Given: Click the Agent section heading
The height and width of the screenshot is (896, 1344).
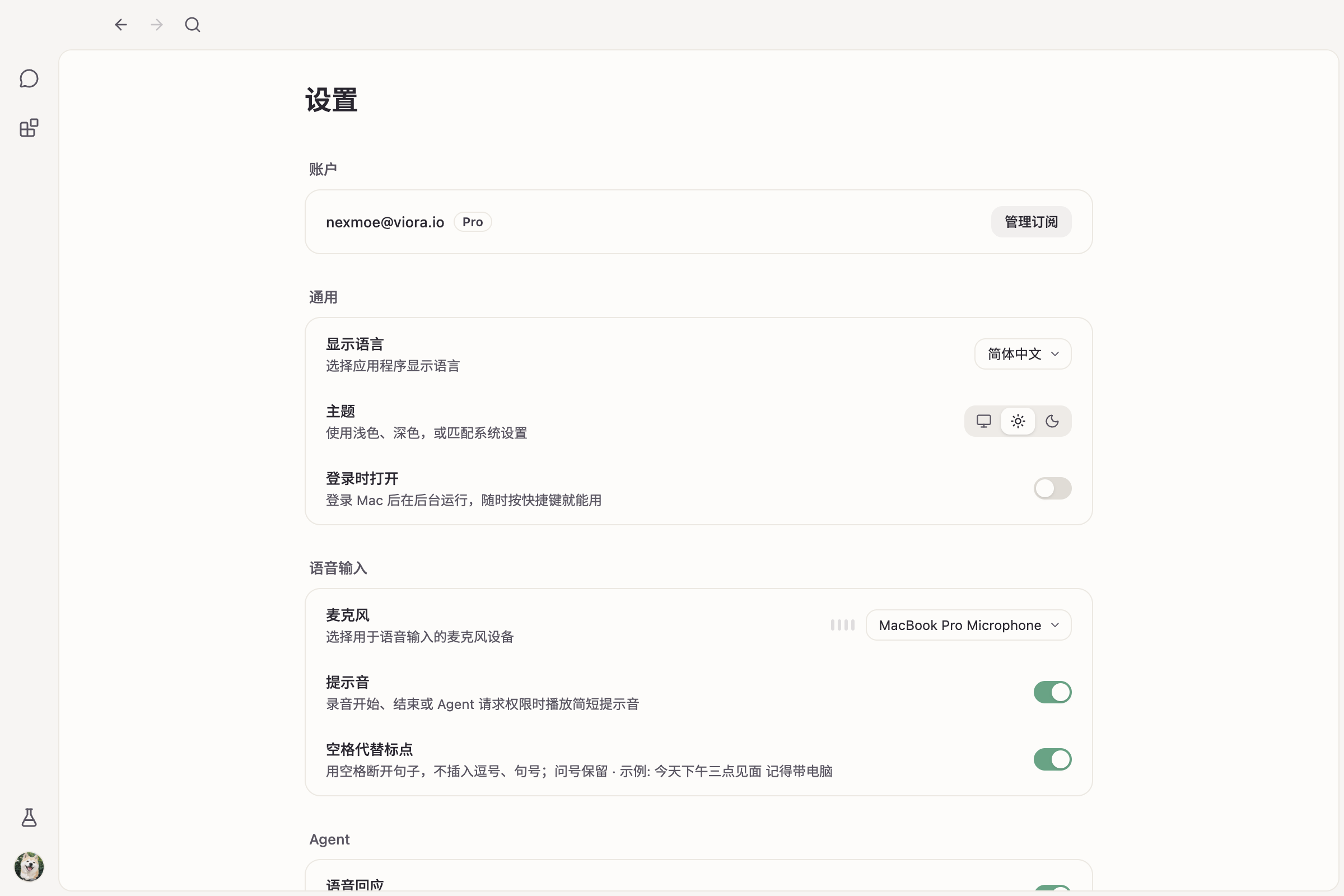Looking at the screenshot, I should pos(329,839).
